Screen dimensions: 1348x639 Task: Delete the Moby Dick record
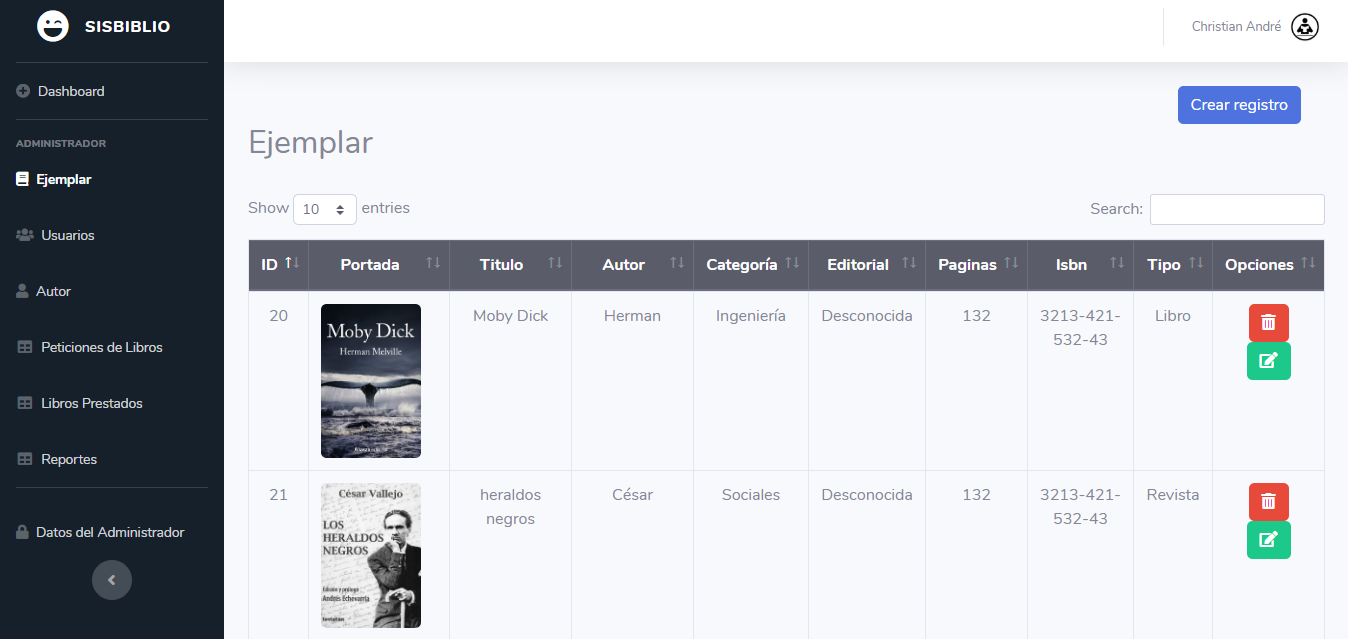point(1268,322)
